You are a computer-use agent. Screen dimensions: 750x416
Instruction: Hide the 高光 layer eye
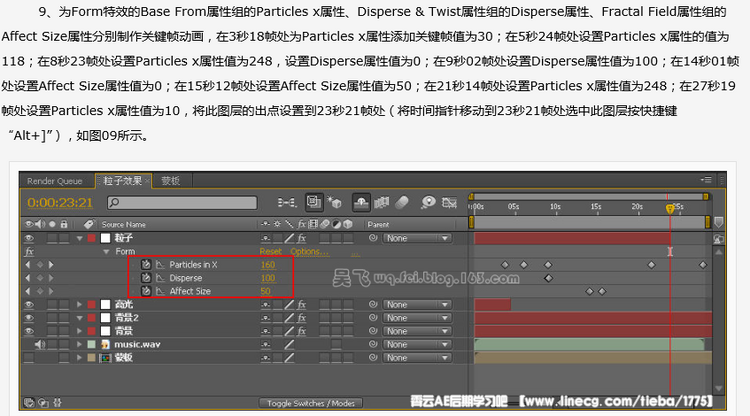coord(29,304)
